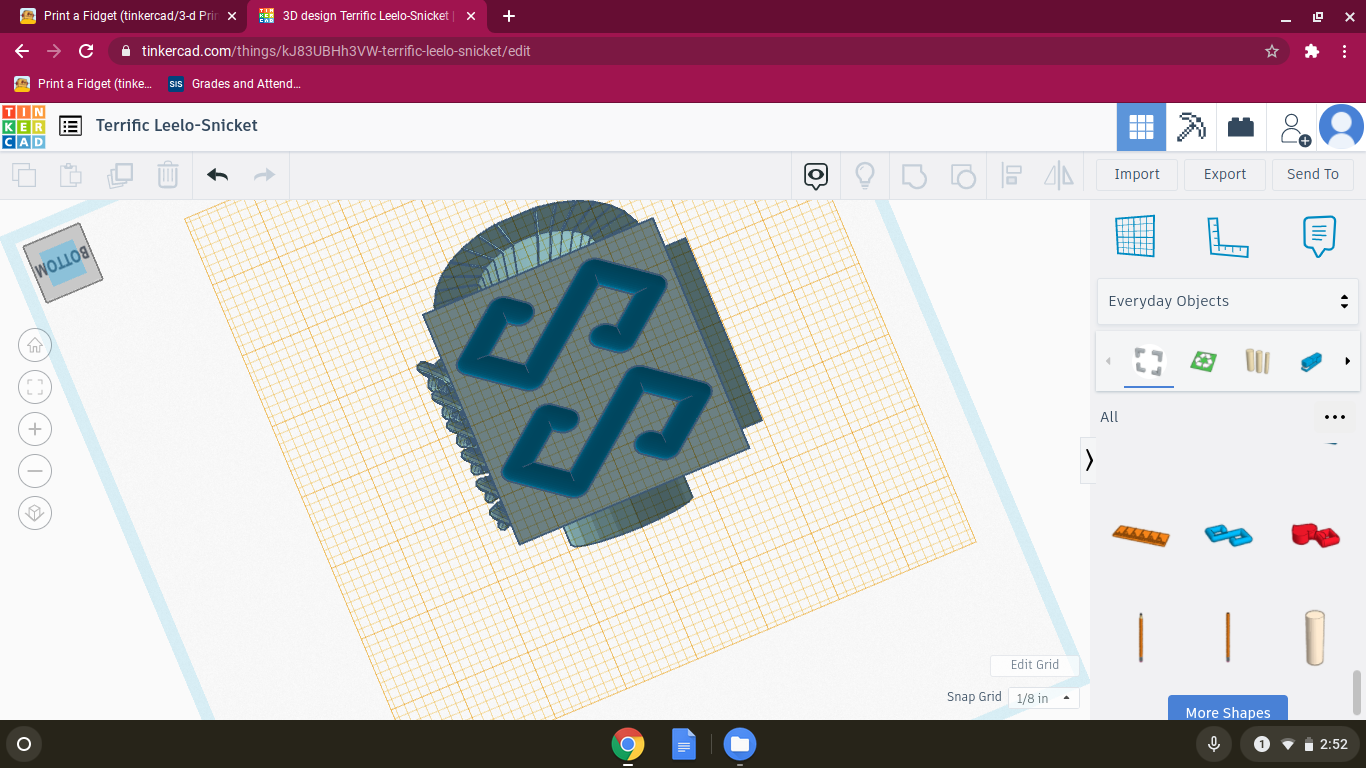The width and height of the screenshot is (1366, 768).
Task: Click the Undo arrow
Action: (217, 174)
